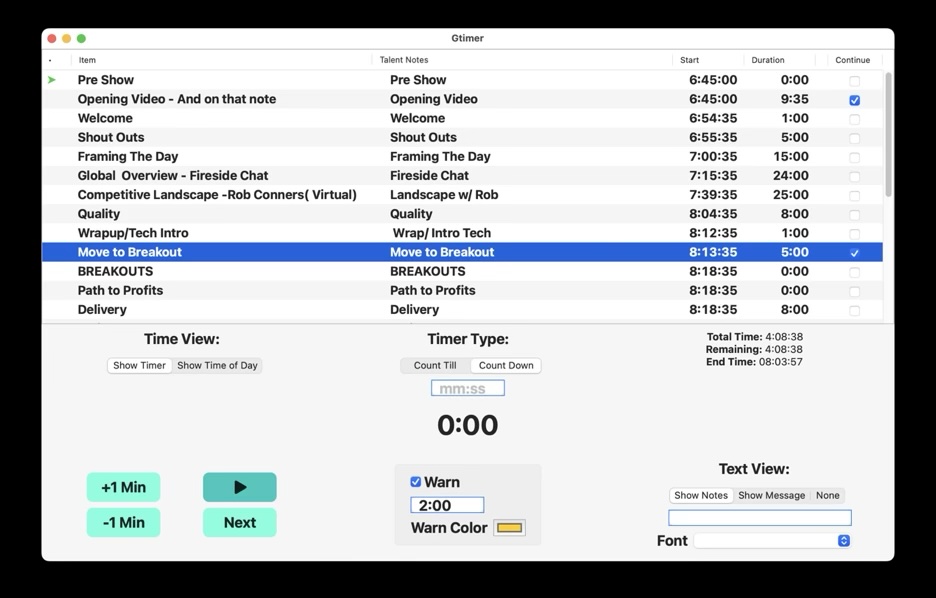Toggle the Warn checkbox
Viewport: 936px width, 598px height.
coord(416,482)
